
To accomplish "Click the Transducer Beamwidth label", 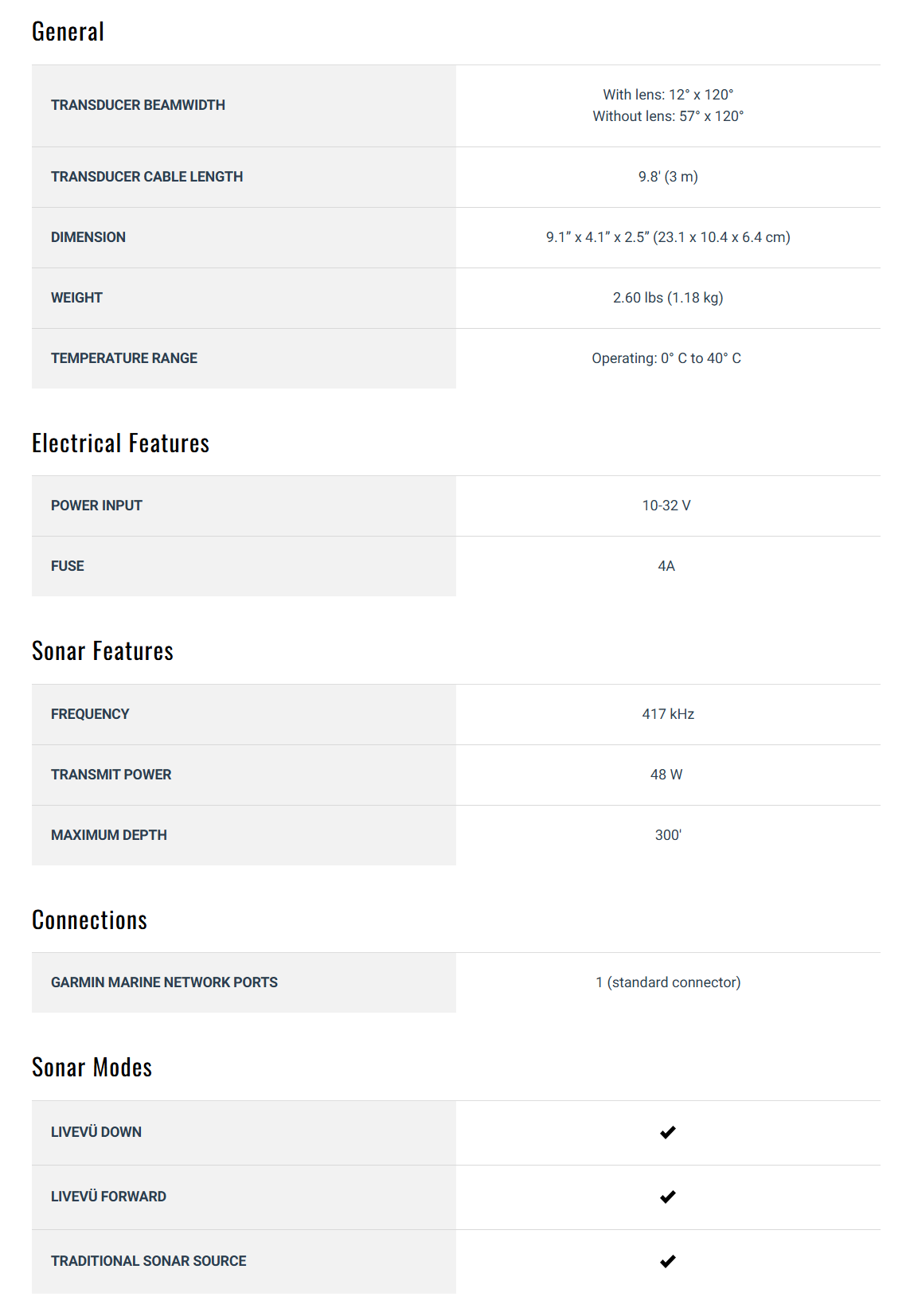I will click(138, 105).
